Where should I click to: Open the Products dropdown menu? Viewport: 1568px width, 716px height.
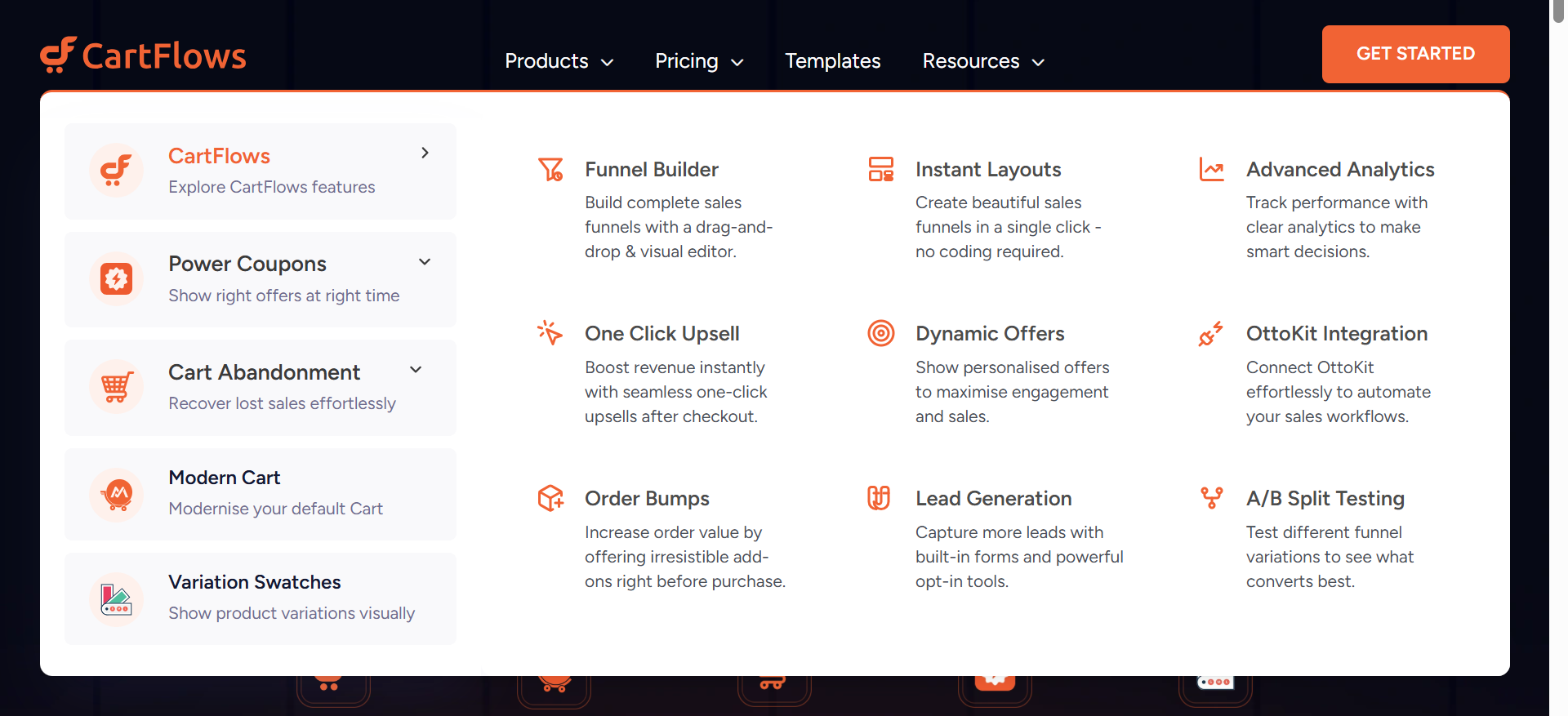(x=559, y=61)
